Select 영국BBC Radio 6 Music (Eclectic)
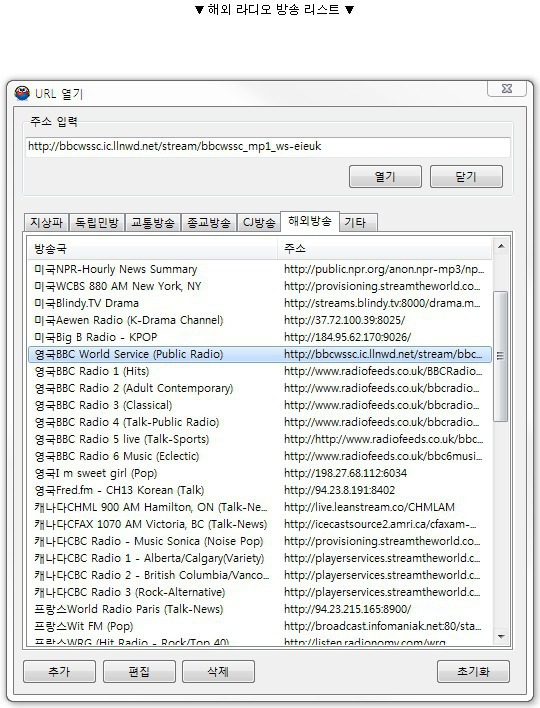 tap(259, 456)
